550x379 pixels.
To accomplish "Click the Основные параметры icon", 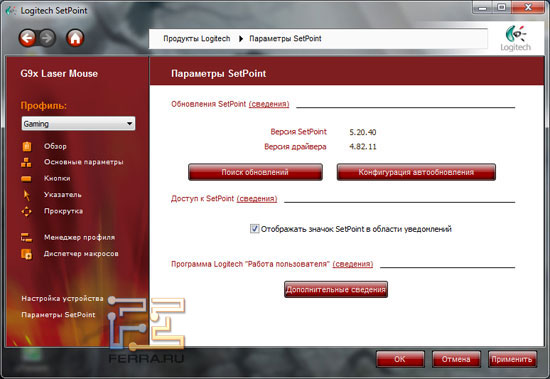I will pos(26,162).
